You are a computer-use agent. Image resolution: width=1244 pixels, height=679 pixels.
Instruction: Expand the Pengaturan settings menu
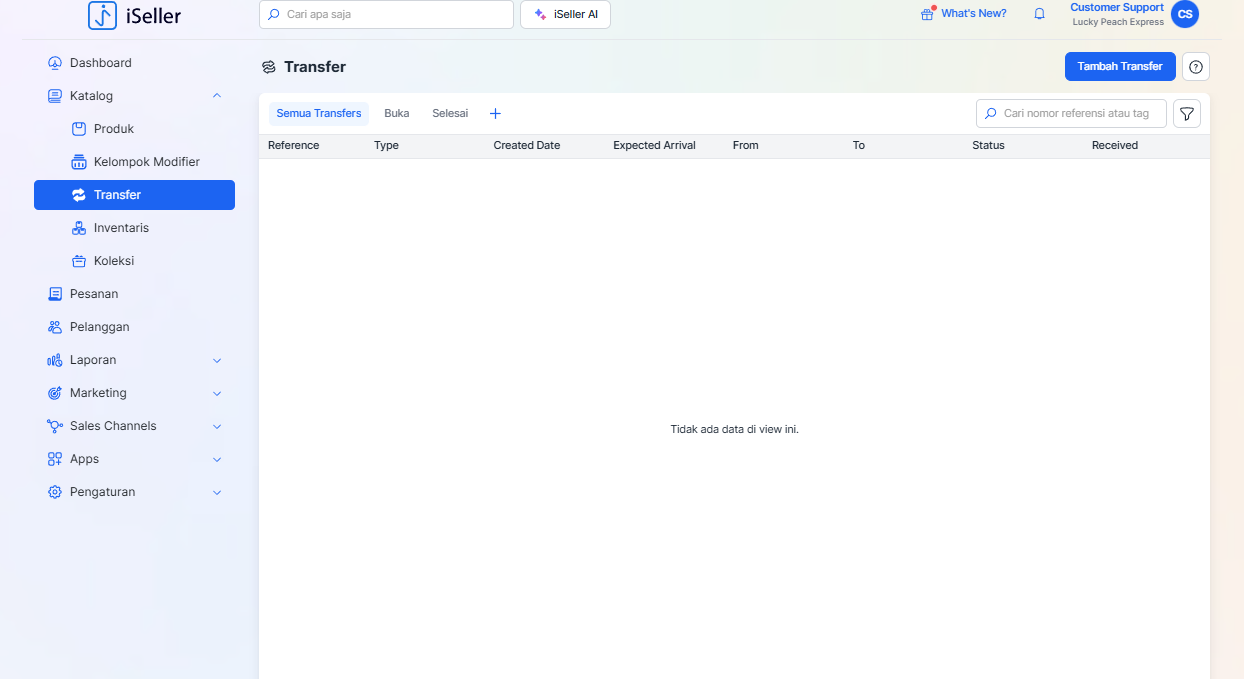217,492
